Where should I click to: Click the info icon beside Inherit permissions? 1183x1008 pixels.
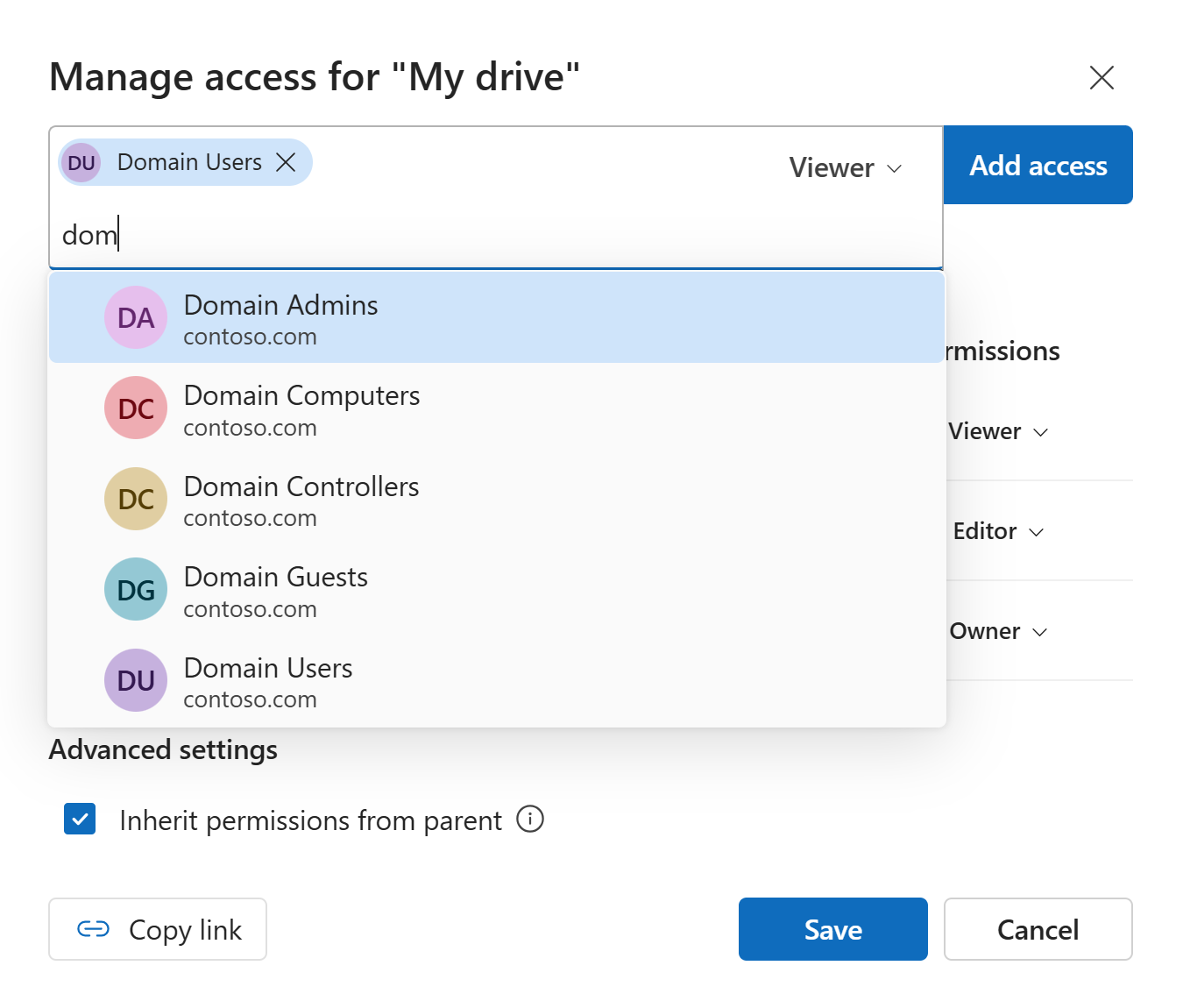point(529,820)
